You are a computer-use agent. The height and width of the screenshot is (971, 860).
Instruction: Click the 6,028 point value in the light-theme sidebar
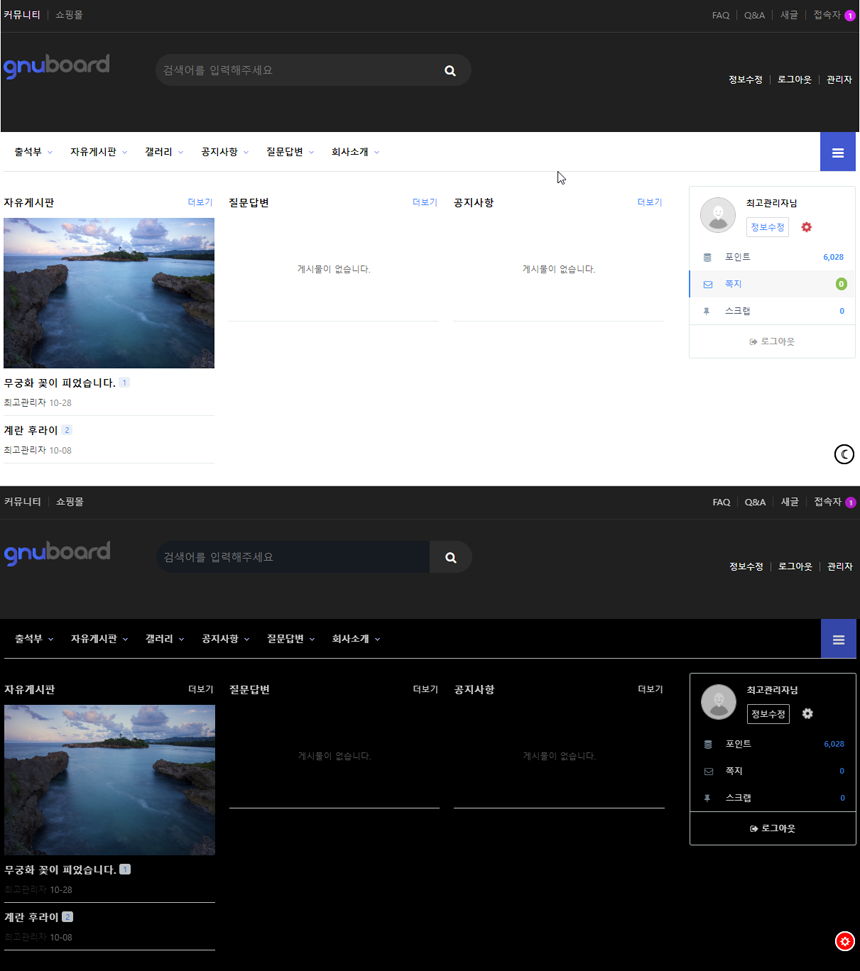(x=832, y=257)
